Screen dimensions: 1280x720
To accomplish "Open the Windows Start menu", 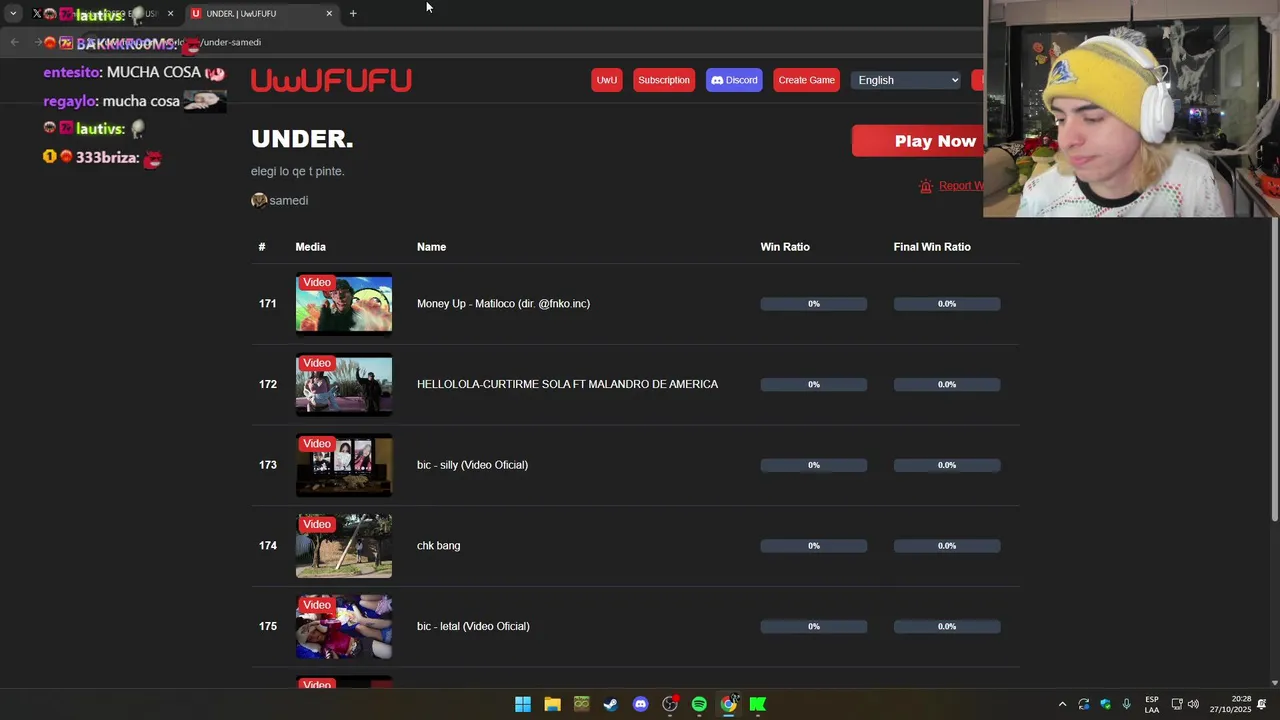I will pyautogui.click(x=523, y=704).
